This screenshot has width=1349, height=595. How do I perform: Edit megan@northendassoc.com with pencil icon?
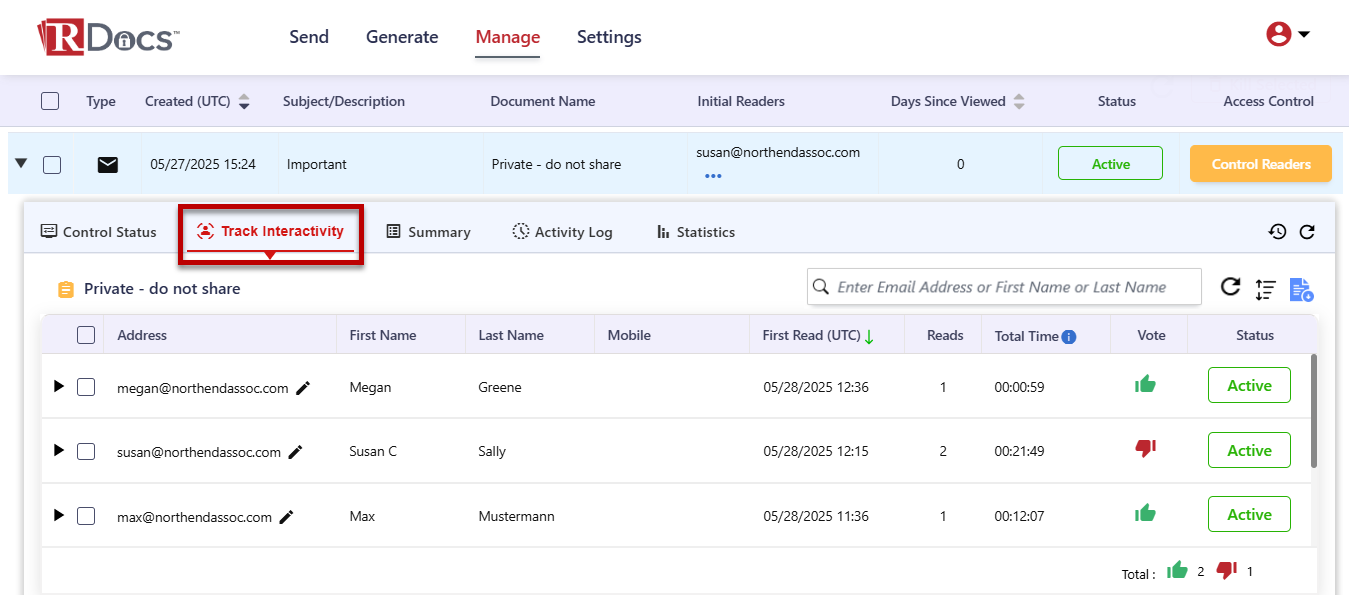303,388
